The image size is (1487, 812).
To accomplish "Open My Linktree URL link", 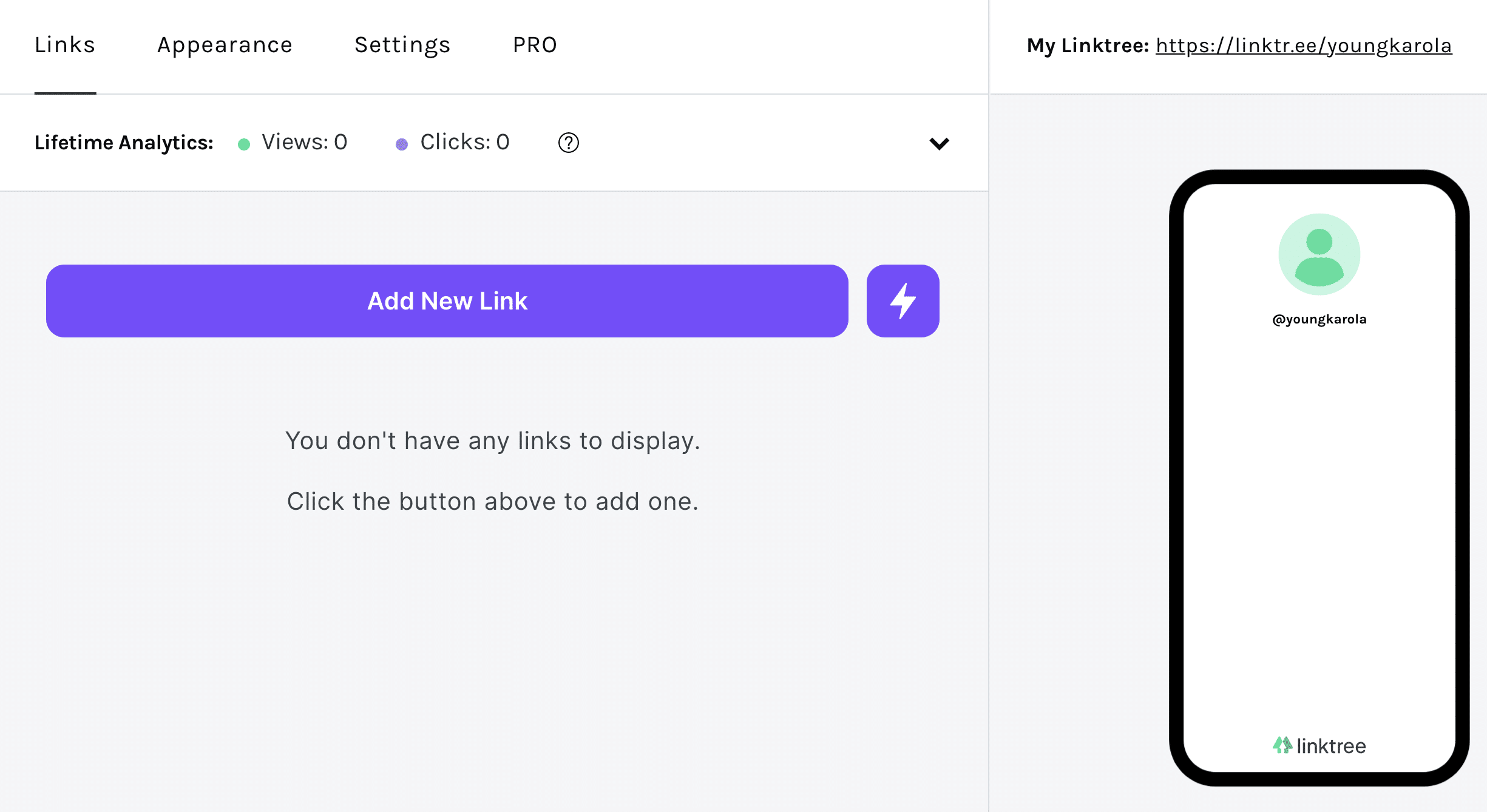I will (1300, 44).
